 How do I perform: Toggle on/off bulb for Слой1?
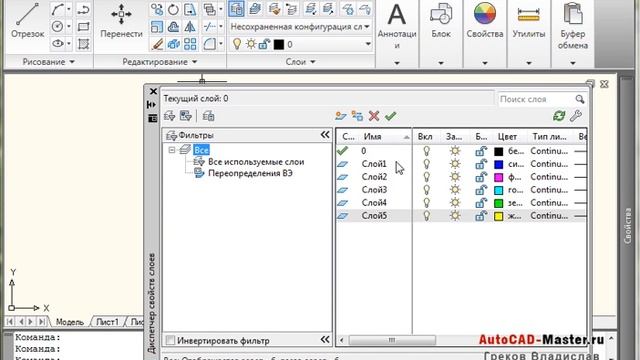[427, 164]
